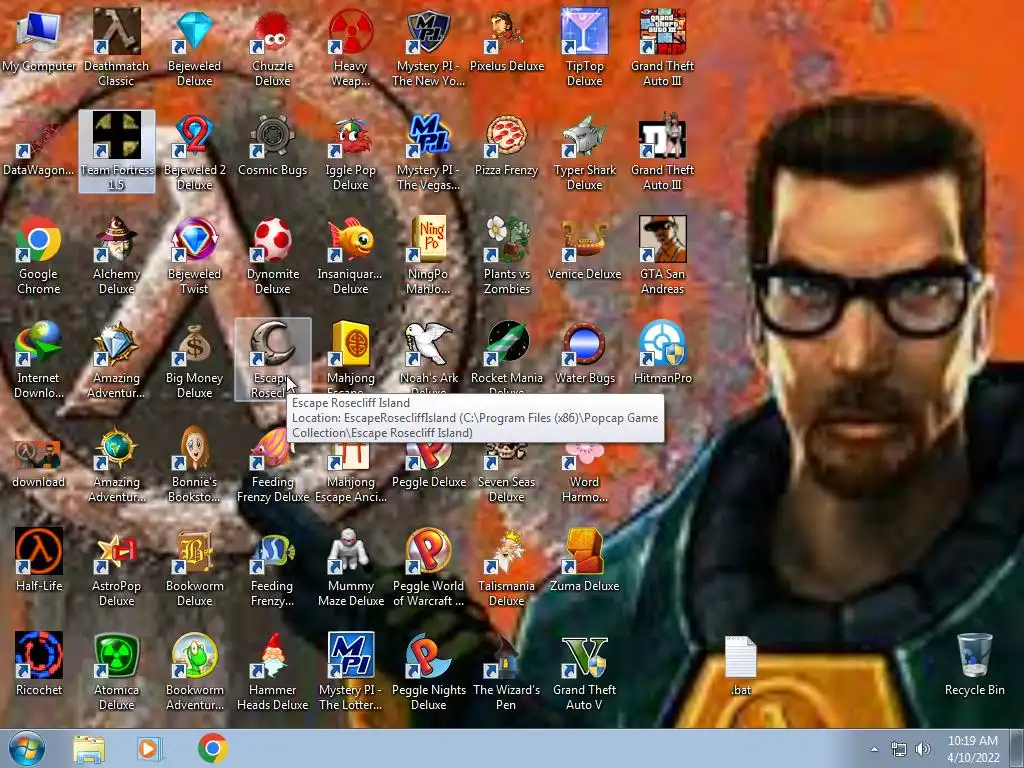Open Internet Download Manager shortcut
The image size is (1024, 768).
tap(39, 359)
